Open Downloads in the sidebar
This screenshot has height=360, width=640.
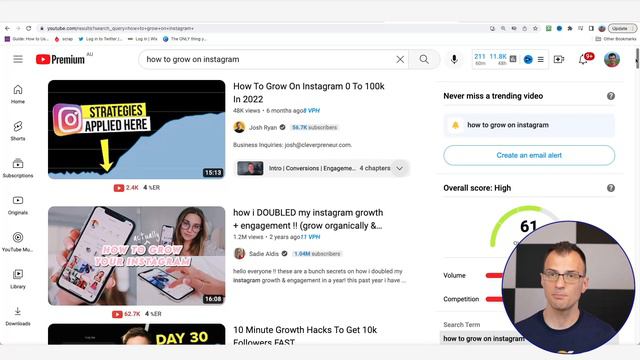point(18,316)
